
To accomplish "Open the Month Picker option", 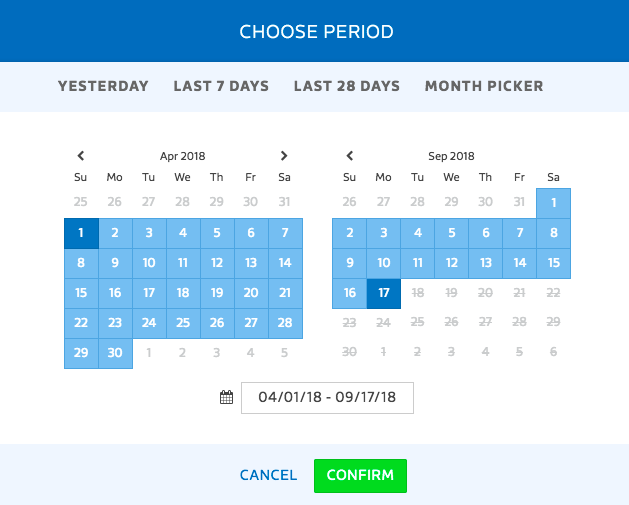I will [484, 86].
